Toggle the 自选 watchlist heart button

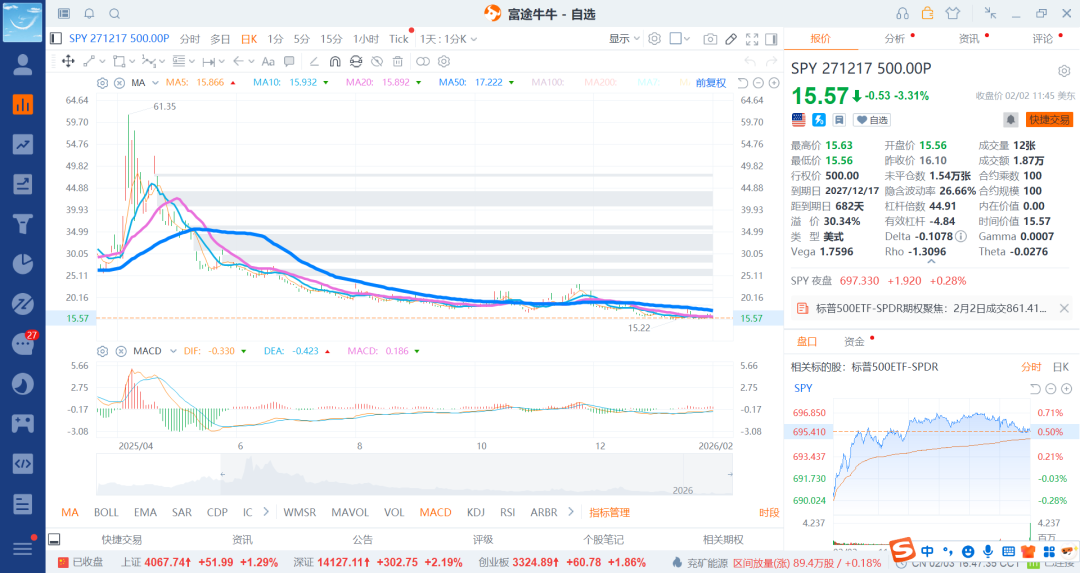(872, 120)
